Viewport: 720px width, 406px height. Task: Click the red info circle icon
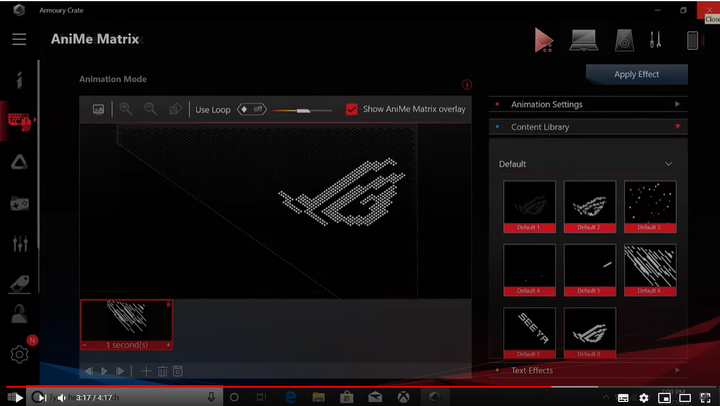(x=467, y=85)
